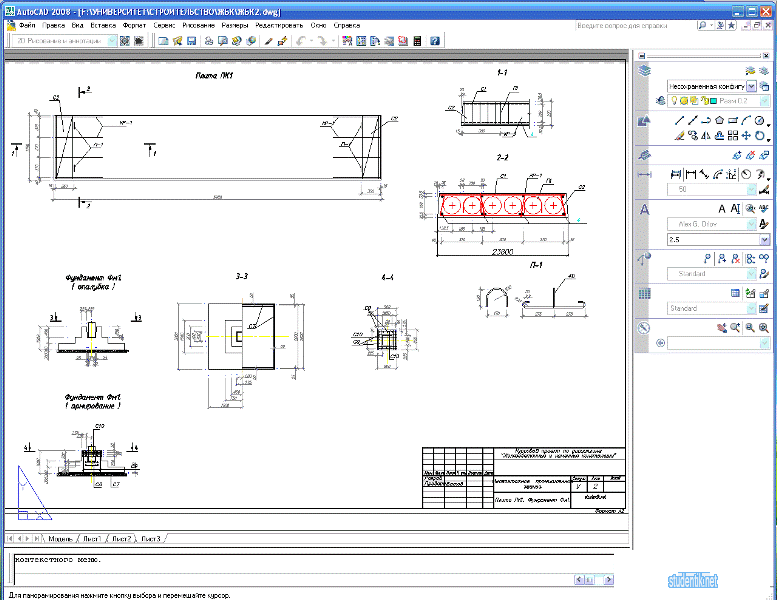The width and height of the screenshot is (777, 600).
Task: Open the Help toolbar icon
Action: coord(435,41)
